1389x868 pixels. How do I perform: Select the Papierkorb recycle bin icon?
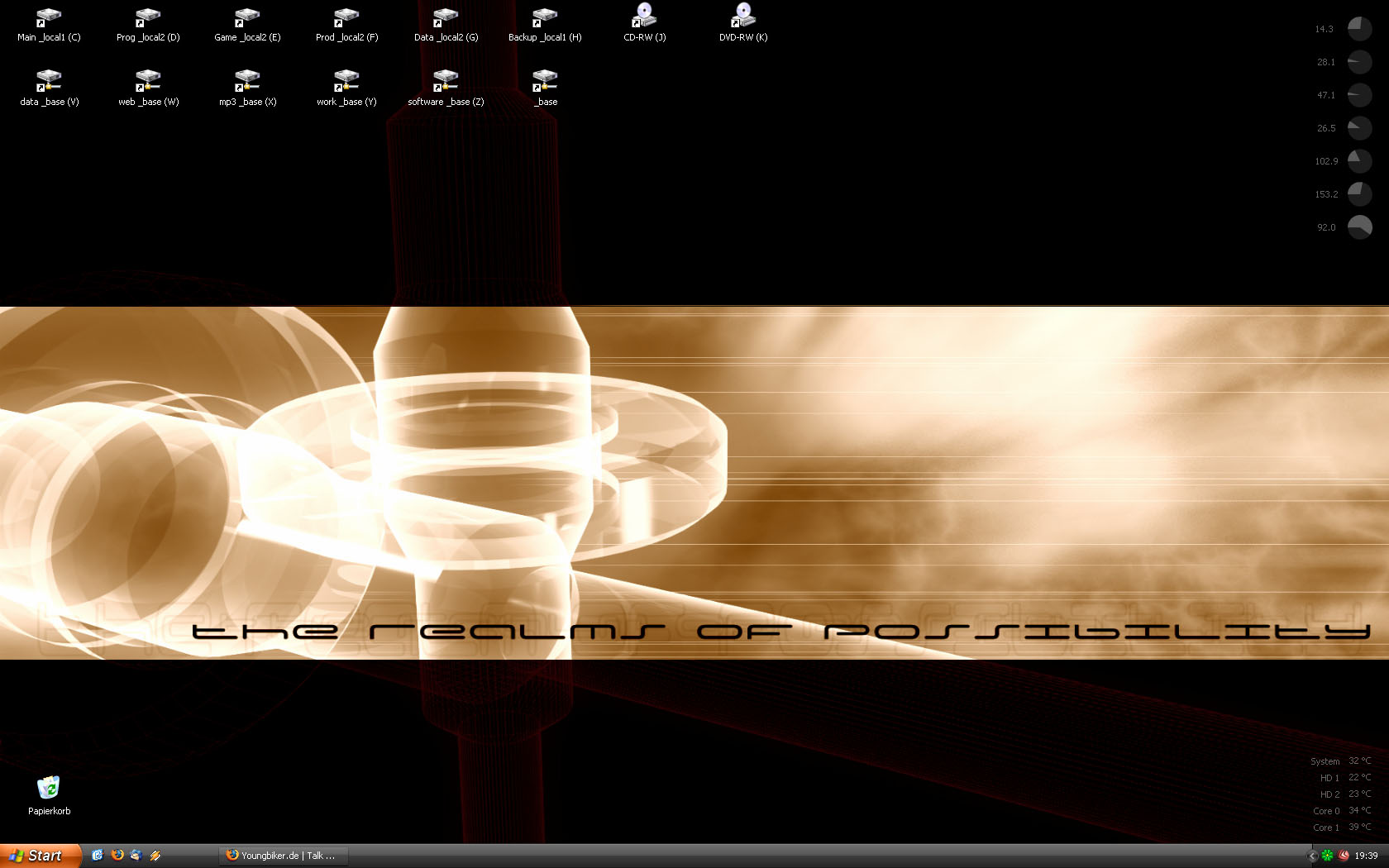(49, 796)
